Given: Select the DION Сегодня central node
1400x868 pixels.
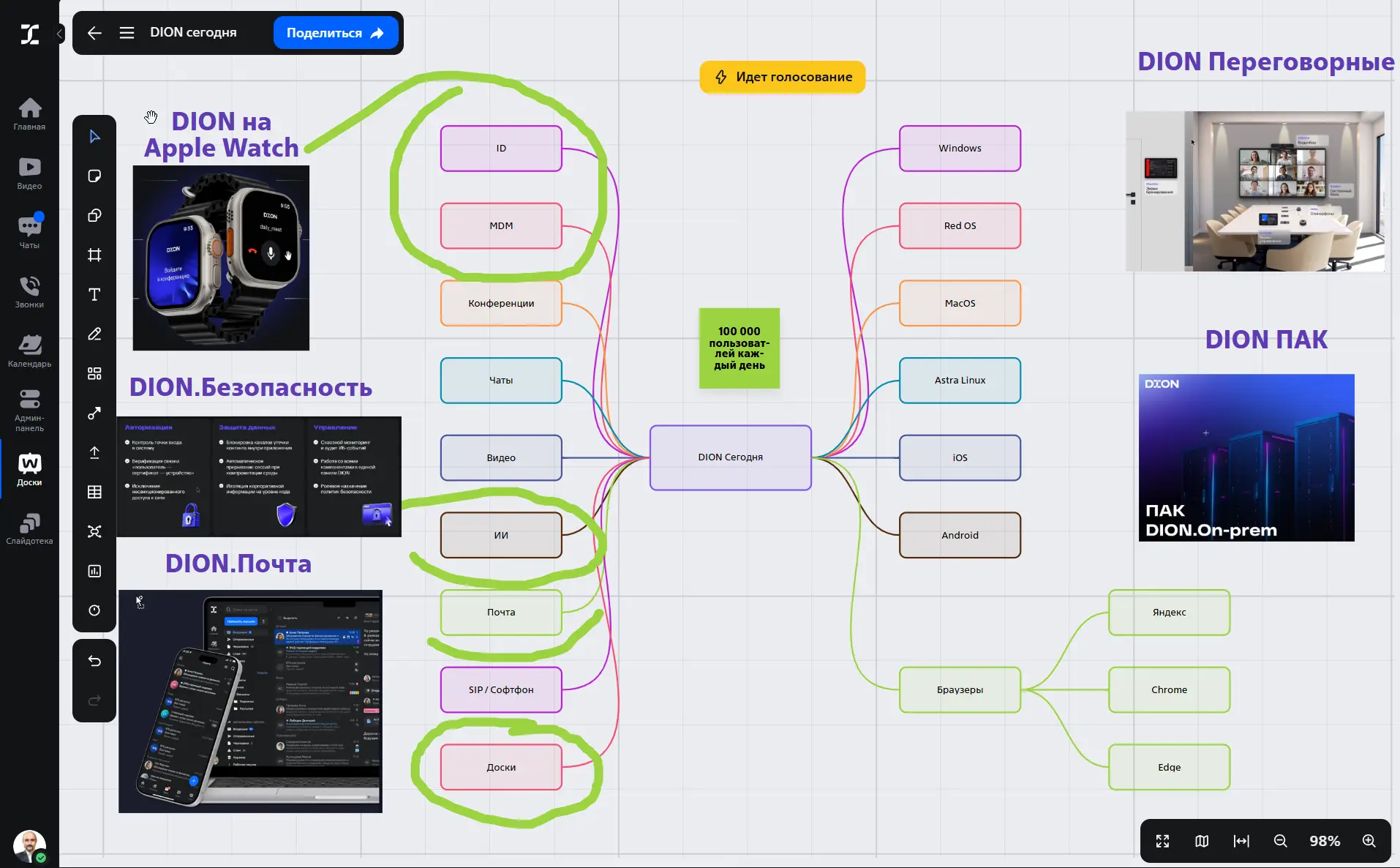Looking at the screenshot, I should pos(731,457).
